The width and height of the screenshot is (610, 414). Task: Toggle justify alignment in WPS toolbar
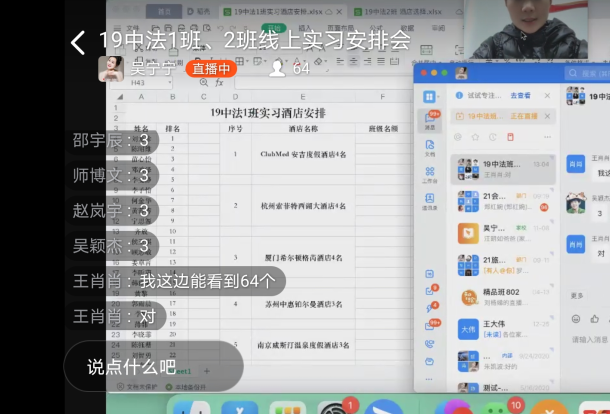(381, 61)
